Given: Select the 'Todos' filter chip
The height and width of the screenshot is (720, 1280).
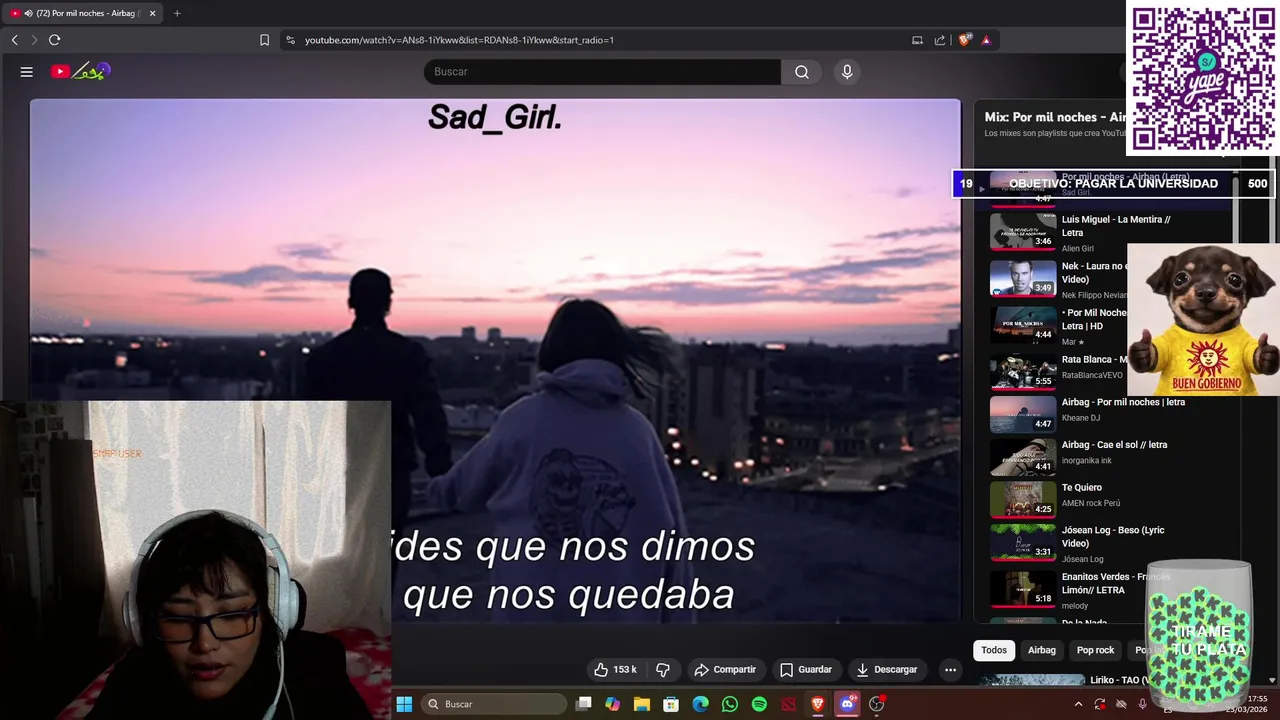Looking at the screenshot, I should [x=994, y=650].
